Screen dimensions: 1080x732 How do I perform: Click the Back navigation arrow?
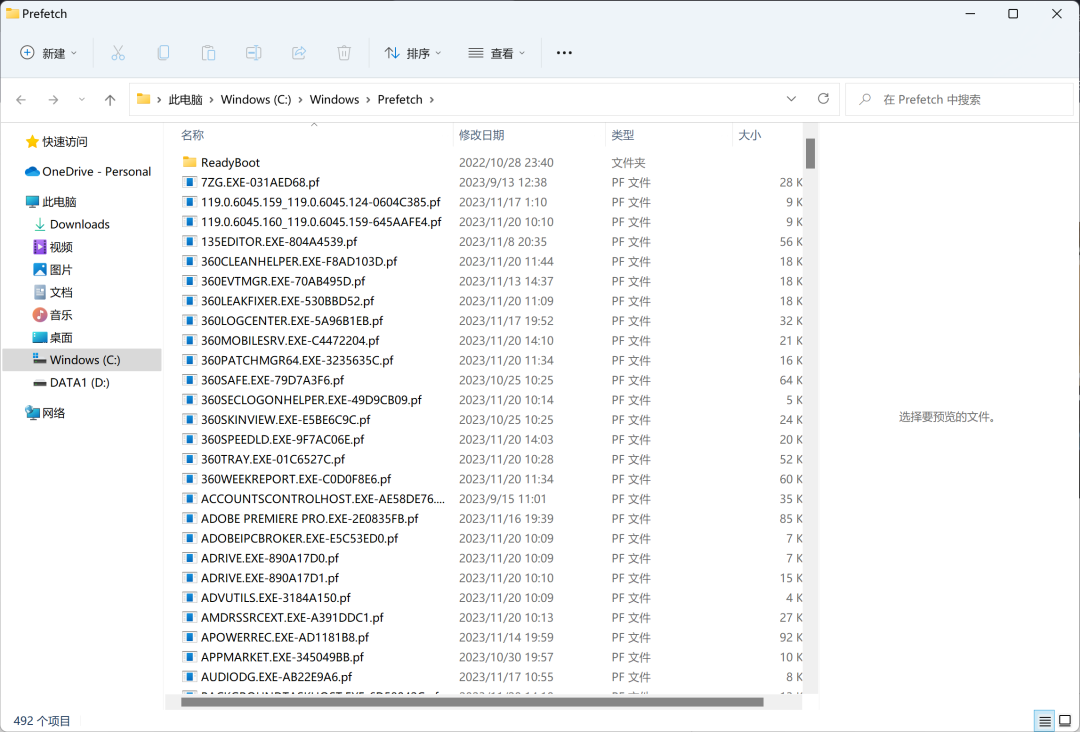click(20, 99)
